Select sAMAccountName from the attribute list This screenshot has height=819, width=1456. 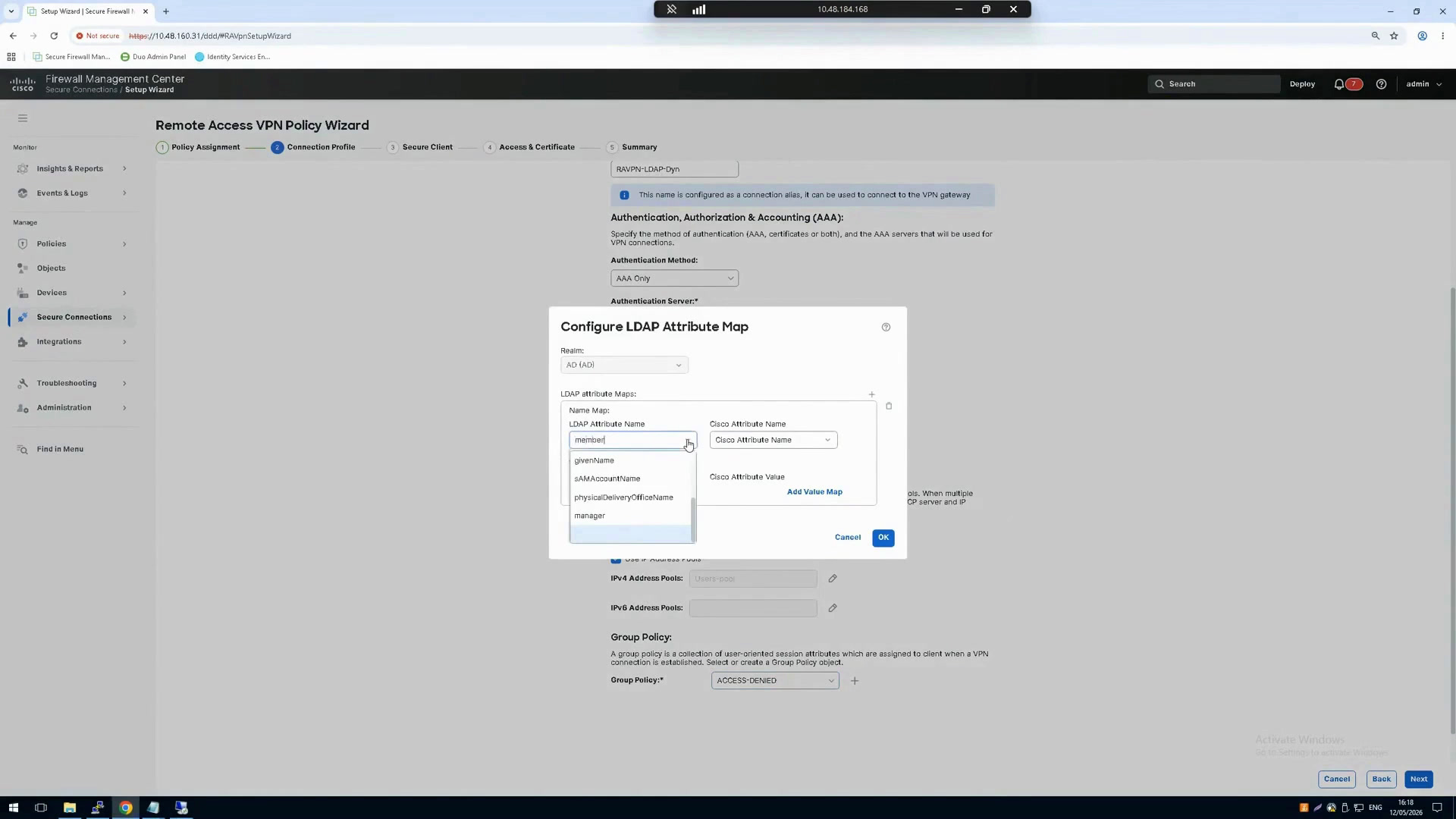click(x=631, y=479)
